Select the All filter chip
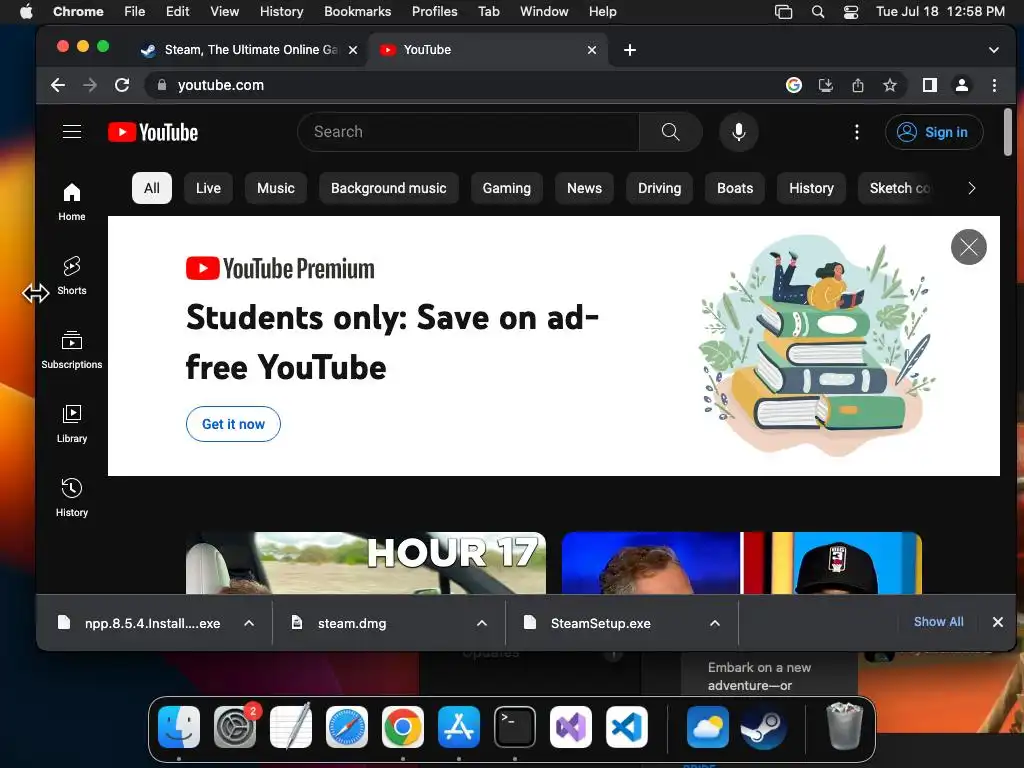This screenshot has width=1024, height=768. (x=152, y=188)
